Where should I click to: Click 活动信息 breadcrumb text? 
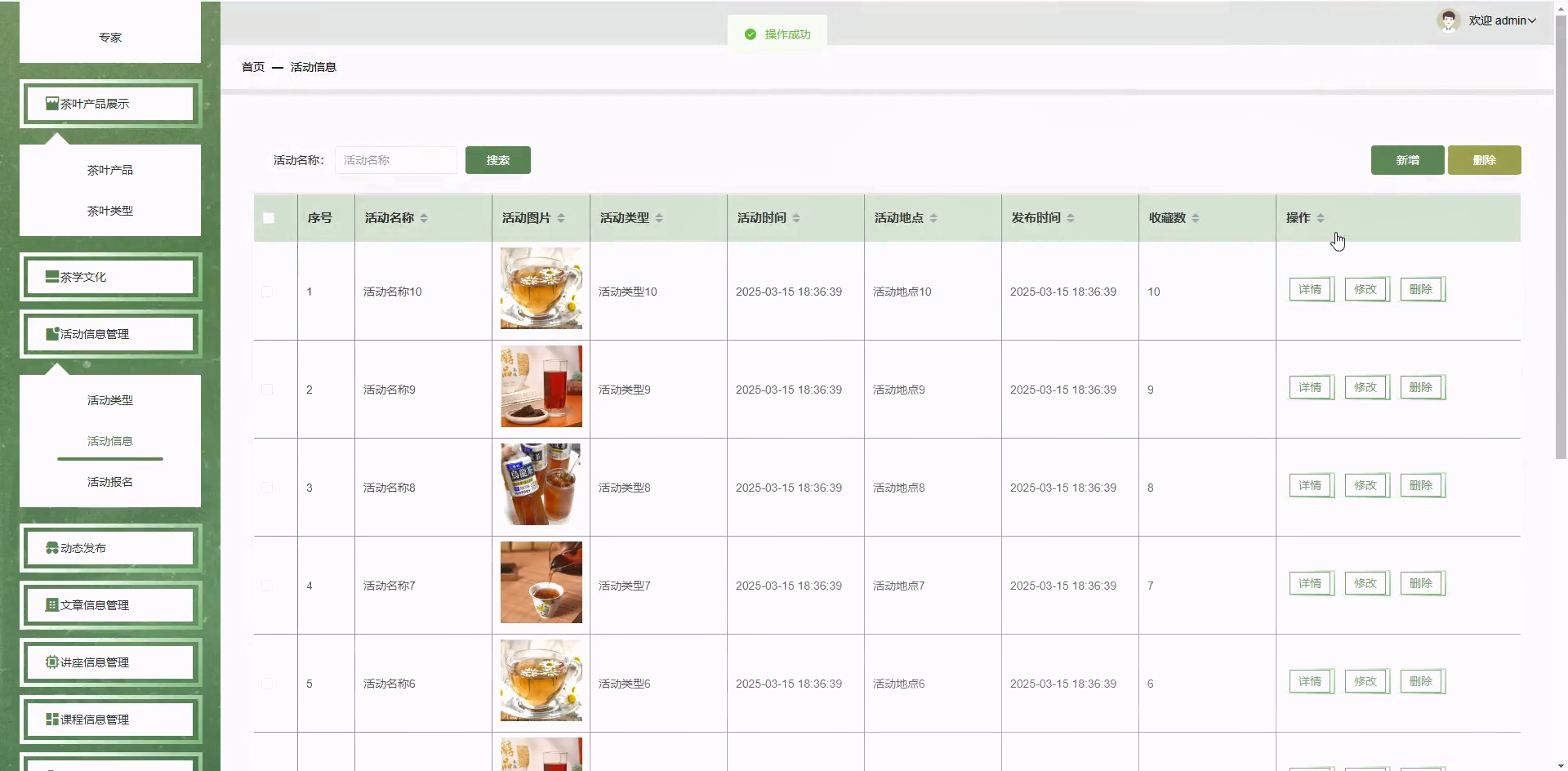coord(314,67)
